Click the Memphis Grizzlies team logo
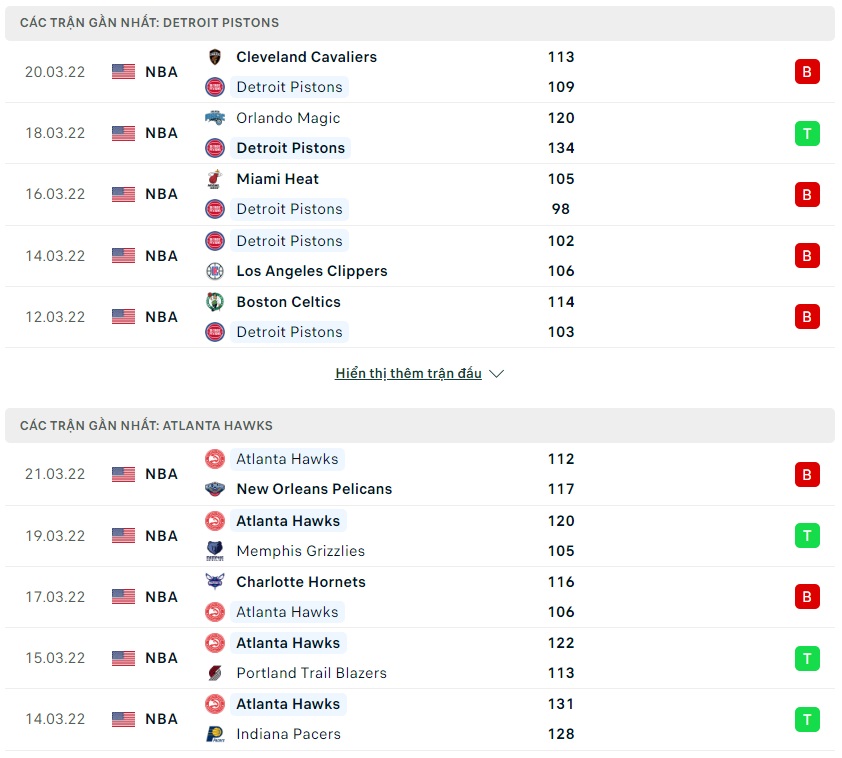The image size is (842, 758). click(x=215, y=551)
